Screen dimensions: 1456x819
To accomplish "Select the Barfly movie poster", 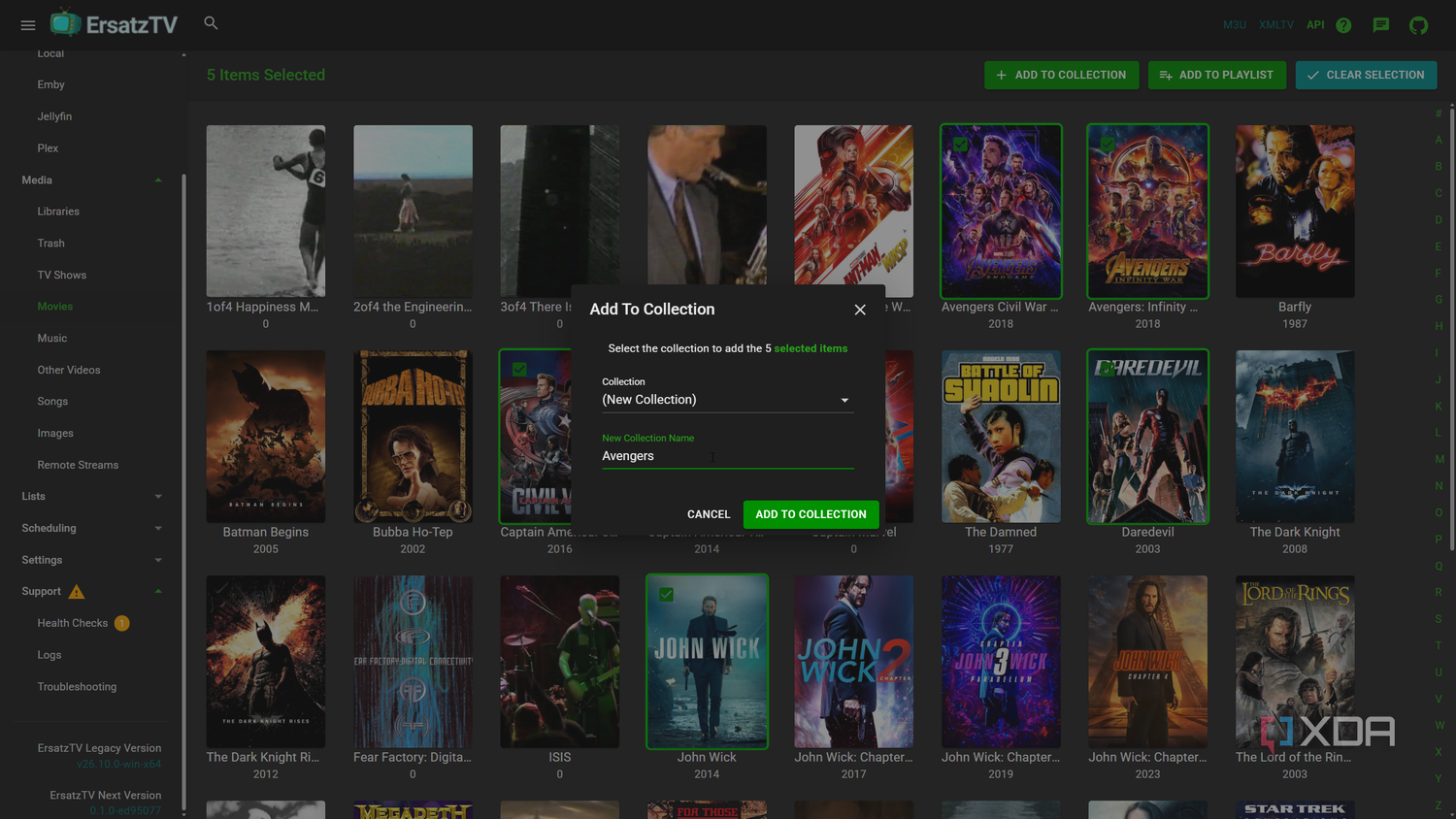I will point(1294,211).
